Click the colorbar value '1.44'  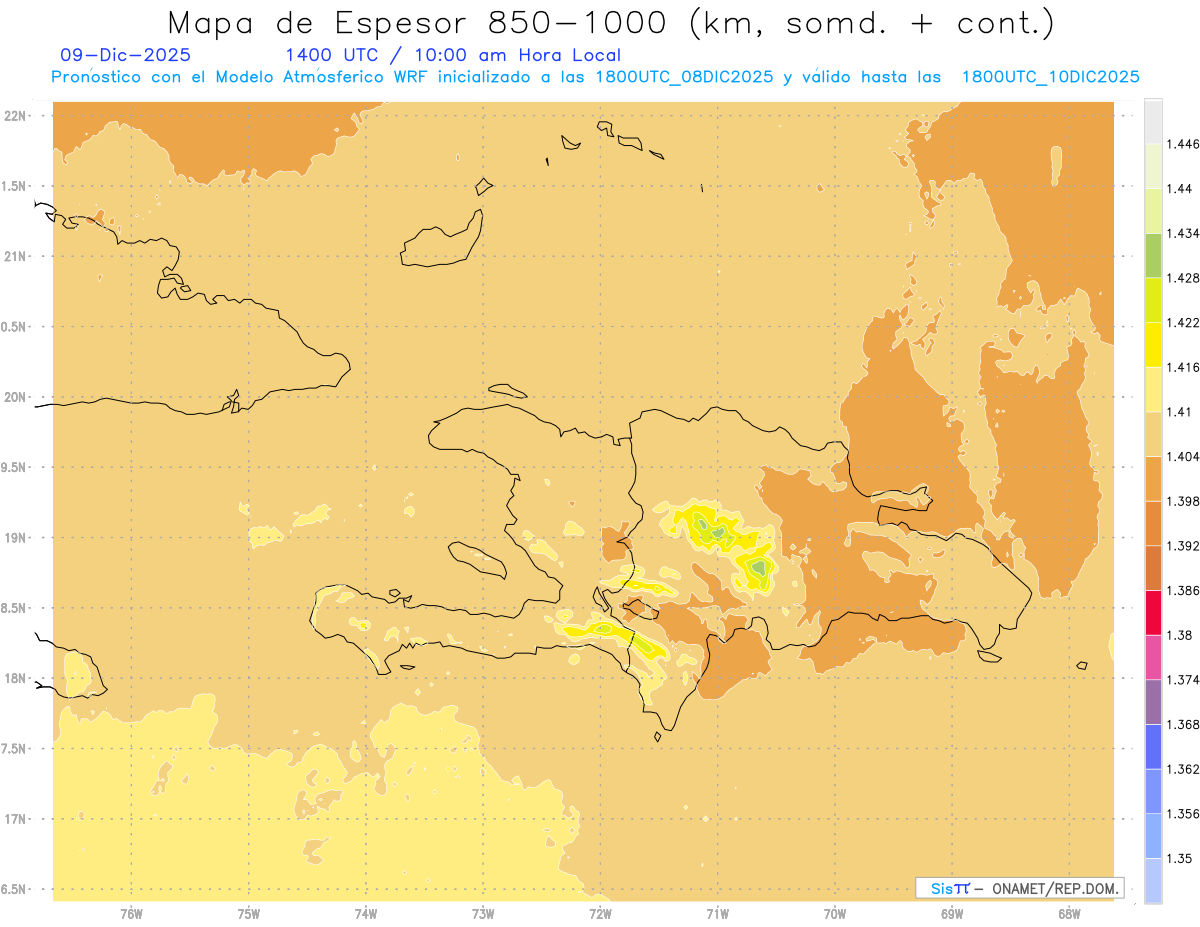coord(1180,188)
